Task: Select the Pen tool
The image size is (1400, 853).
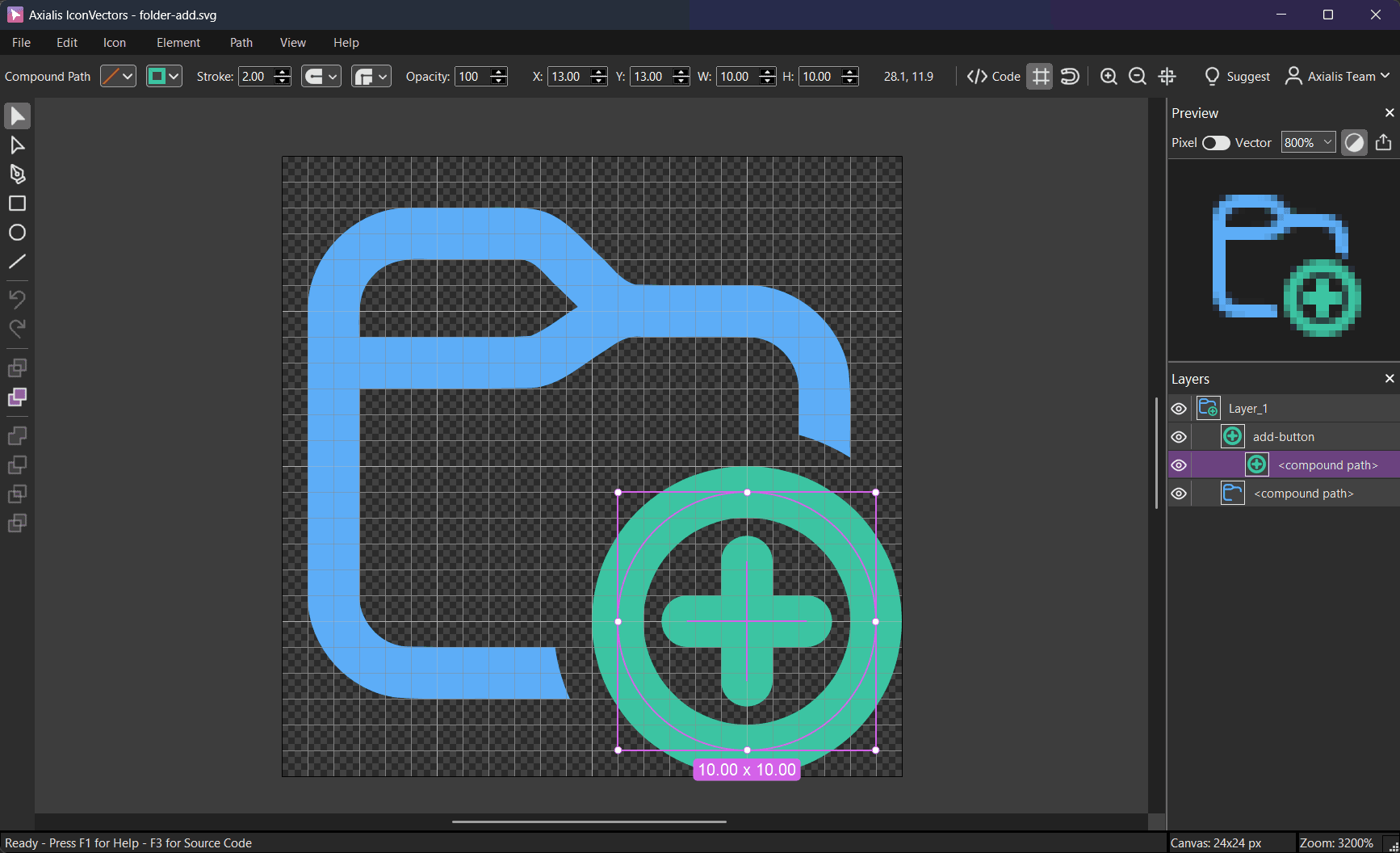Action: 17,174
